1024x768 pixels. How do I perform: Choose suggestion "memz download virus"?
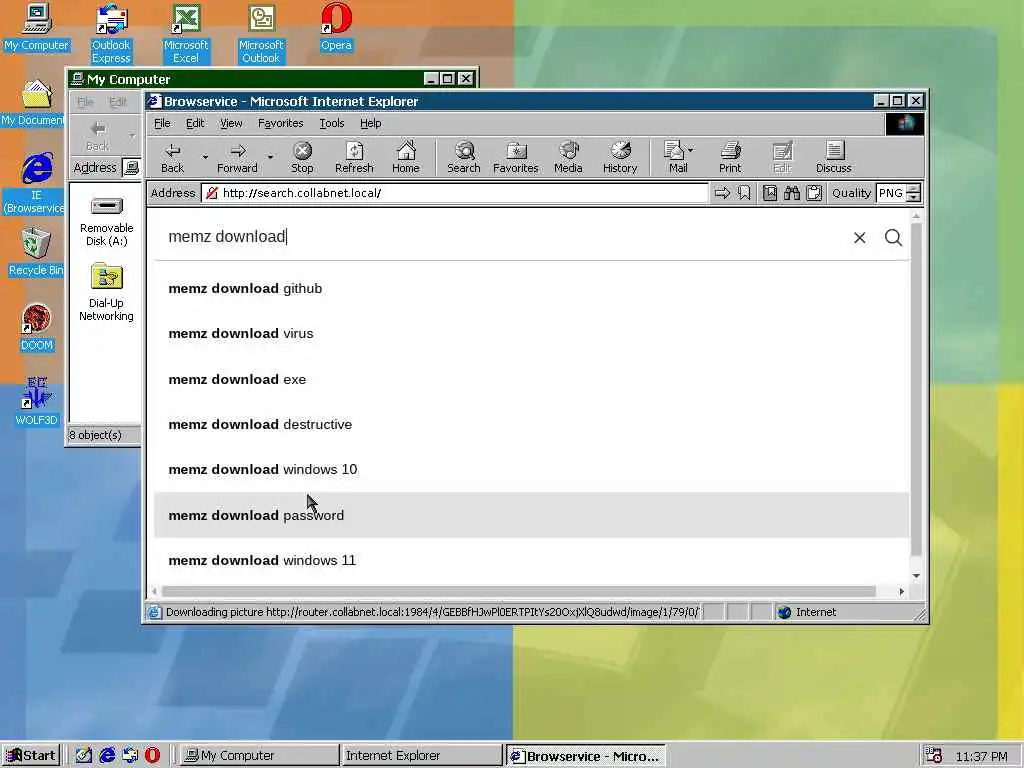[x=531, y=333]
